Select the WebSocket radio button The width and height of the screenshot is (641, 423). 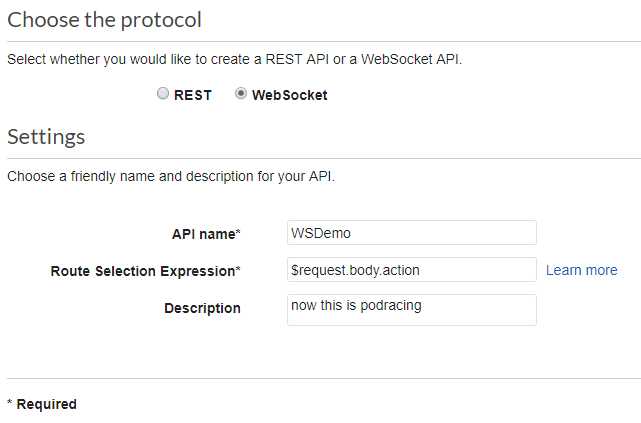point(241,94)
